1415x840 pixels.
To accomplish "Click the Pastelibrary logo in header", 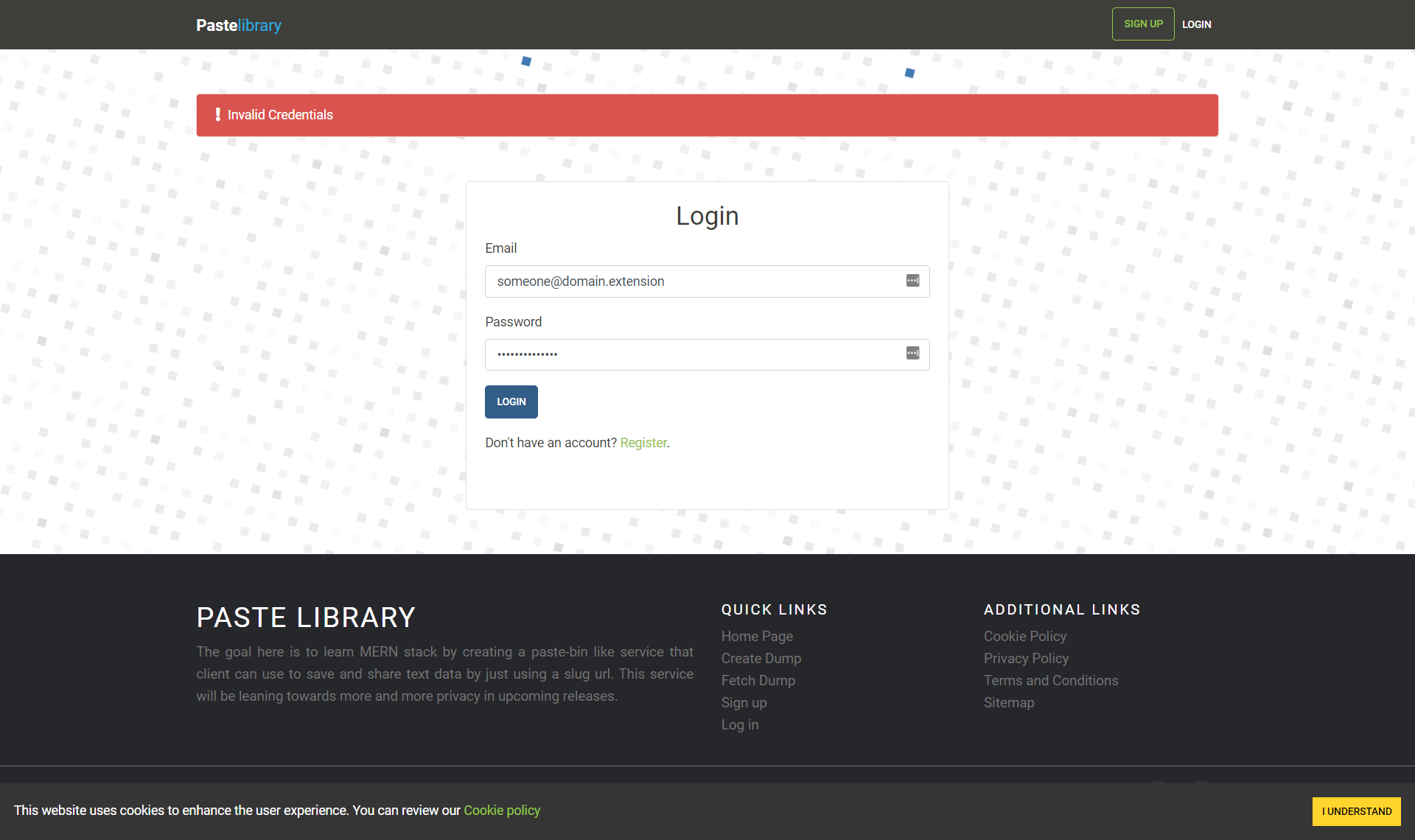I will pyautogui.click(x=238, y=25).
